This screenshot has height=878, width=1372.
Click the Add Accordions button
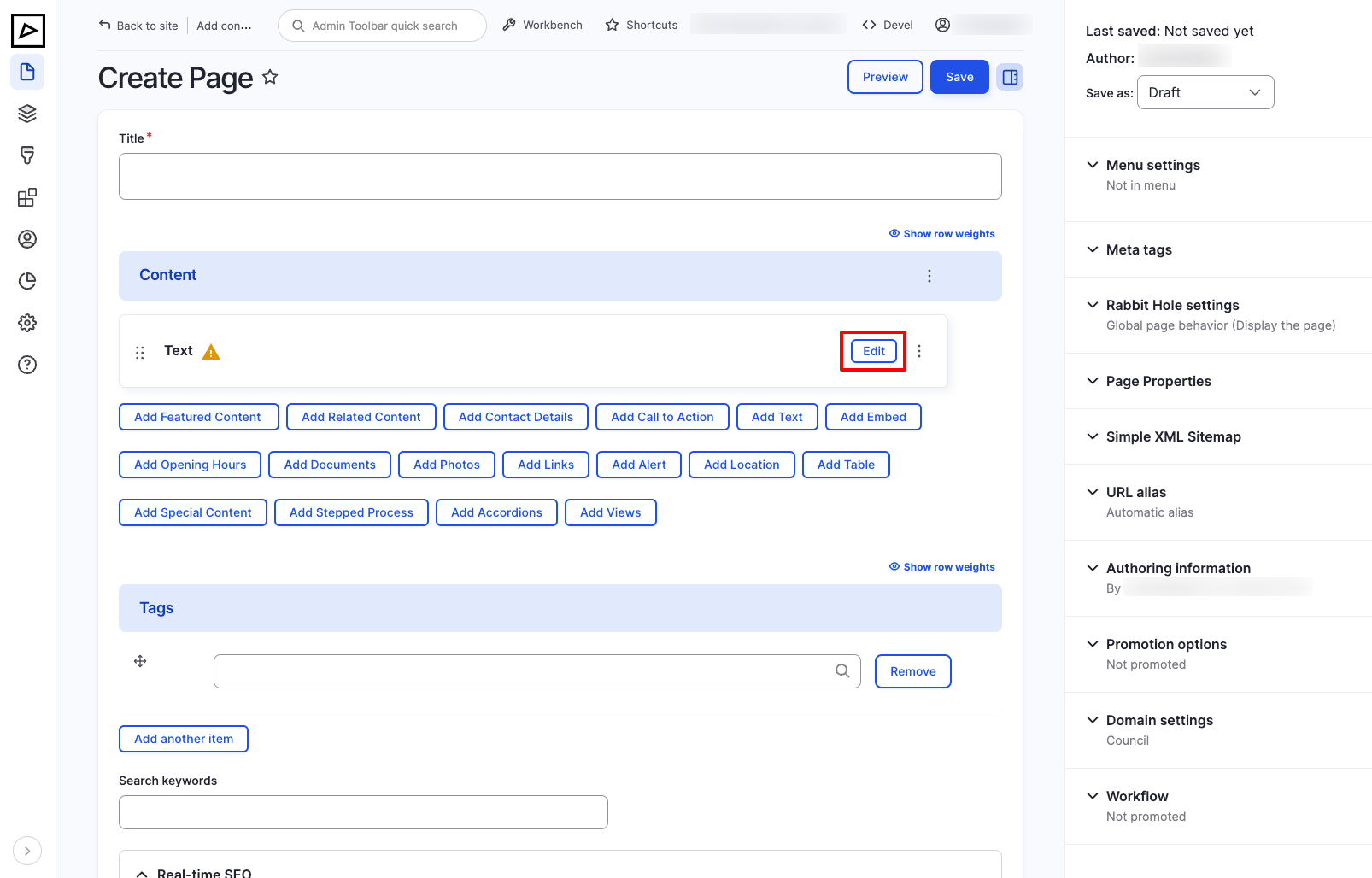coord(496,512)
